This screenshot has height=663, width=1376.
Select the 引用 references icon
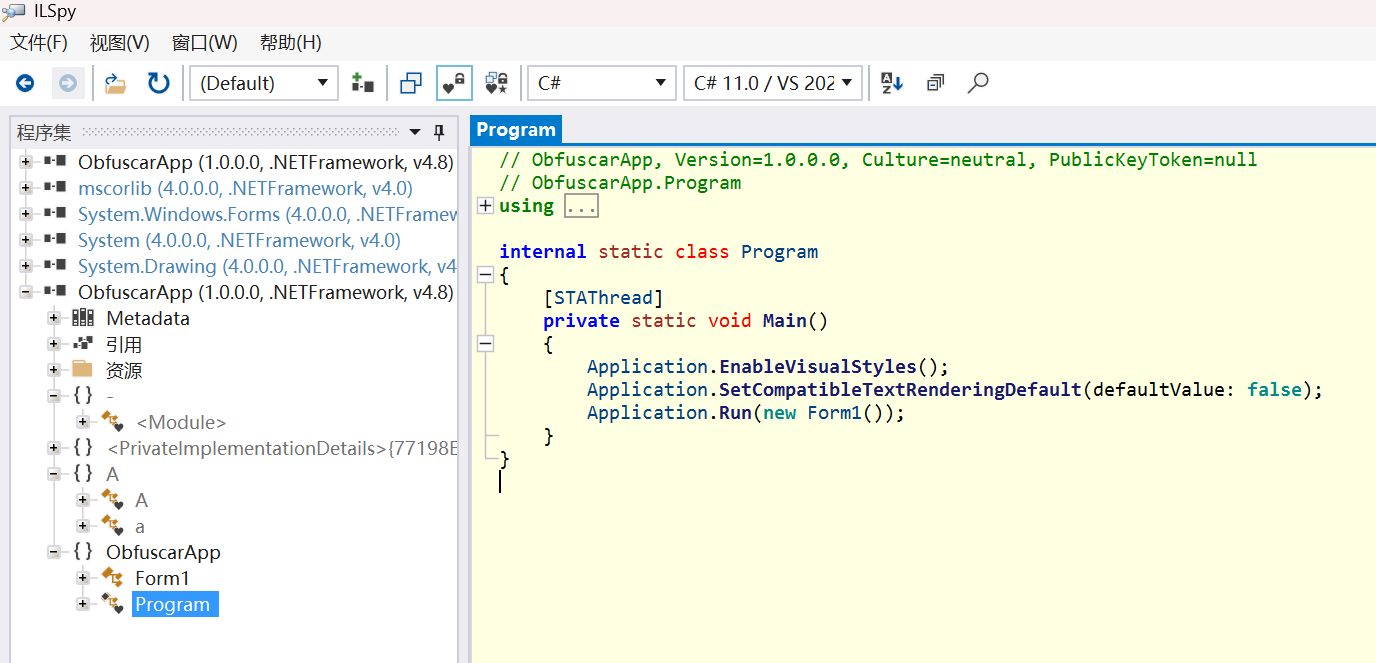pyautogui.click(x=83, y=344)
